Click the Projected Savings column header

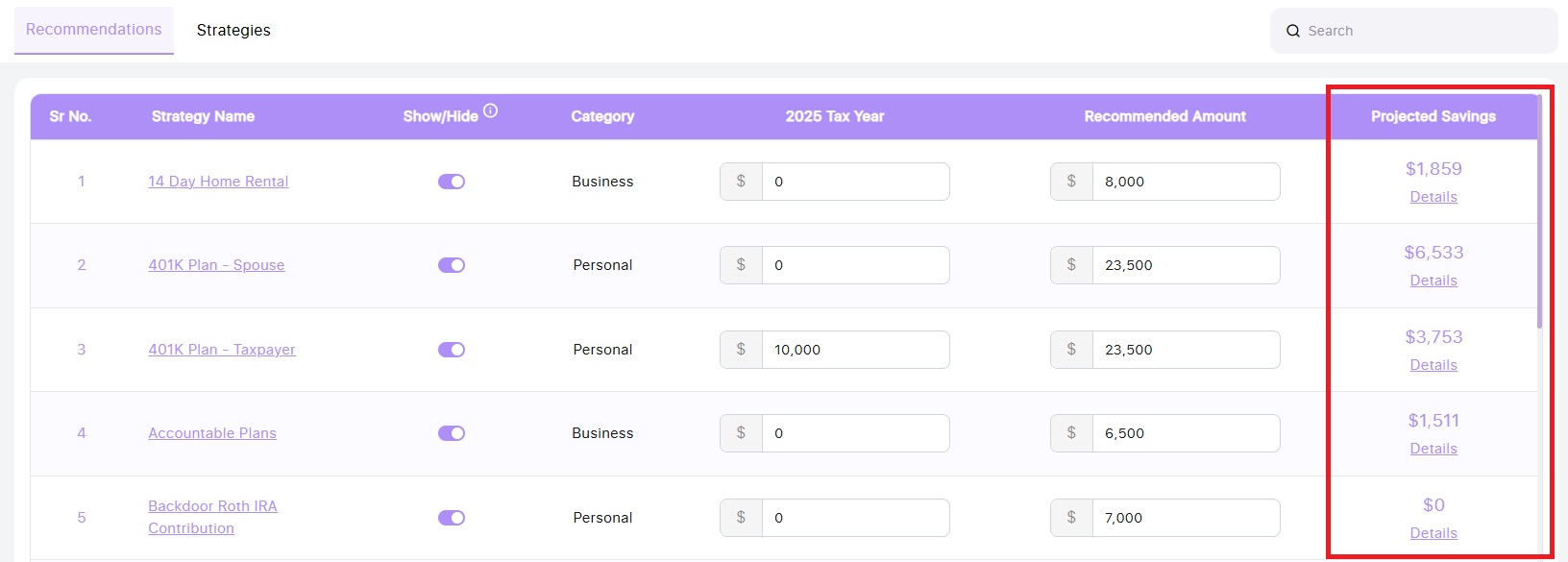coord(1433,116)
